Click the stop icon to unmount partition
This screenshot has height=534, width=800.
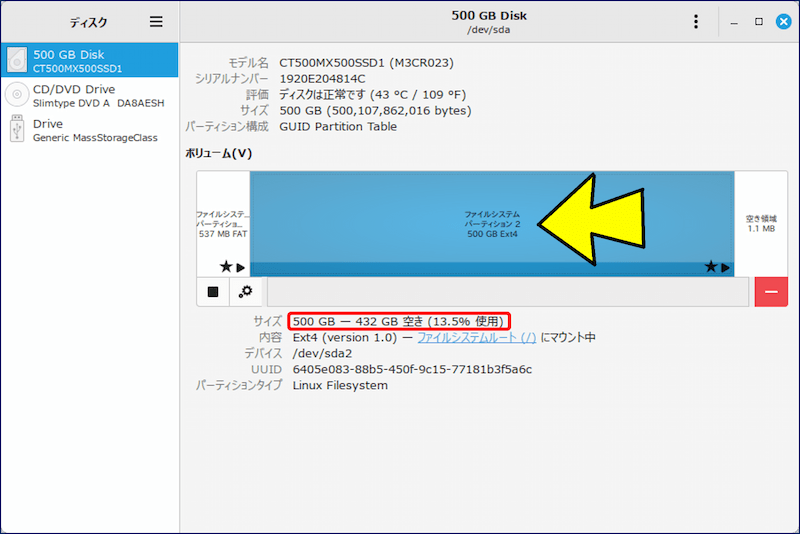(x=213, y=292)
